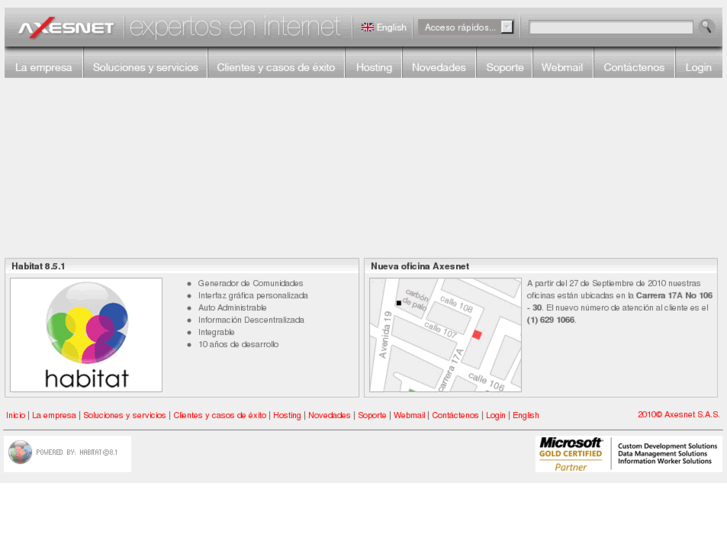Click the UK flag icon

(x=367, y=27)
